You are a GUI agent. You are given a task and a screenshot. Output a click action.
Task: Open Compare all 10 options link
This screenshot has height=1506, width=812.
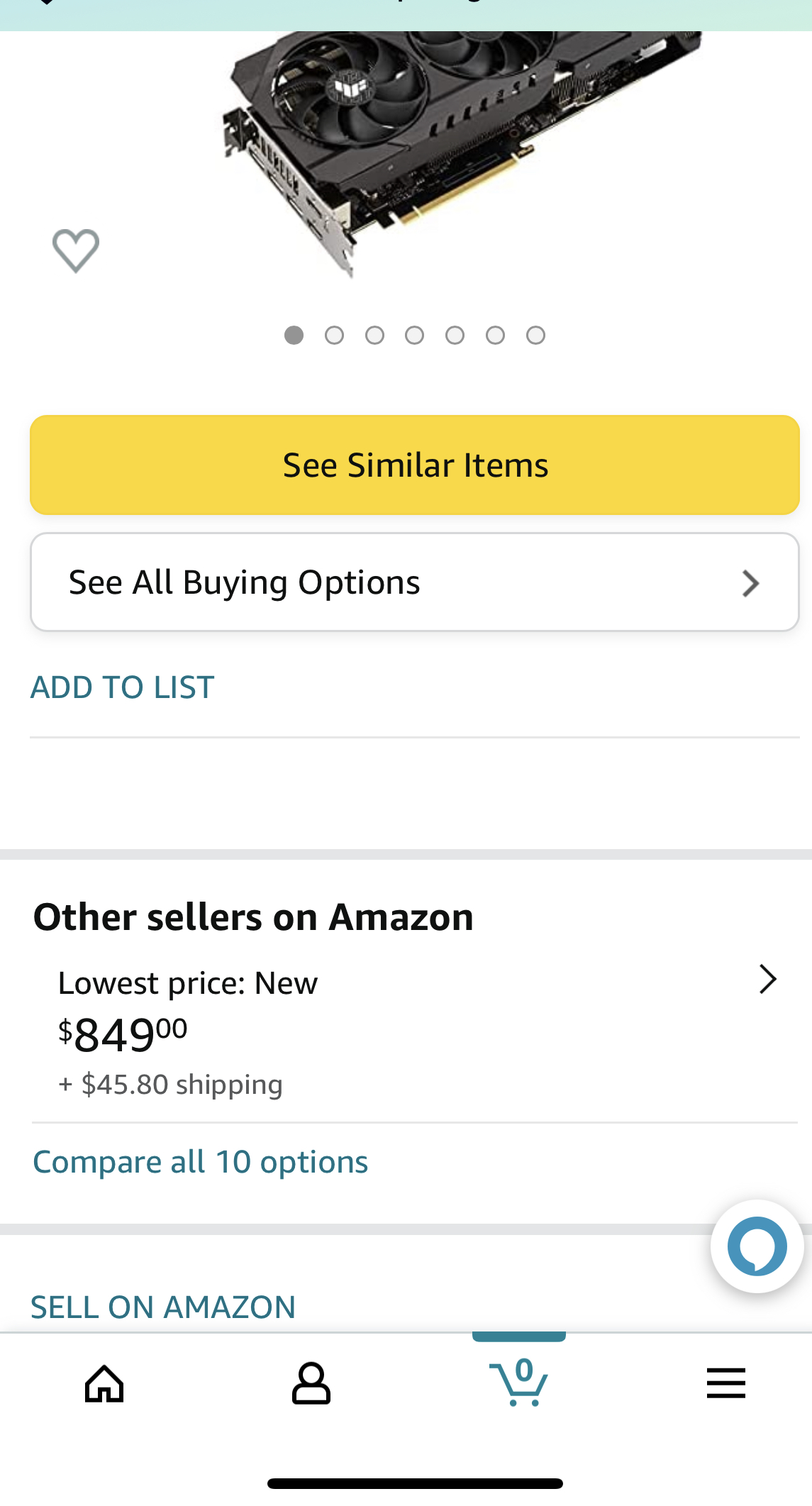[201, 1162]
